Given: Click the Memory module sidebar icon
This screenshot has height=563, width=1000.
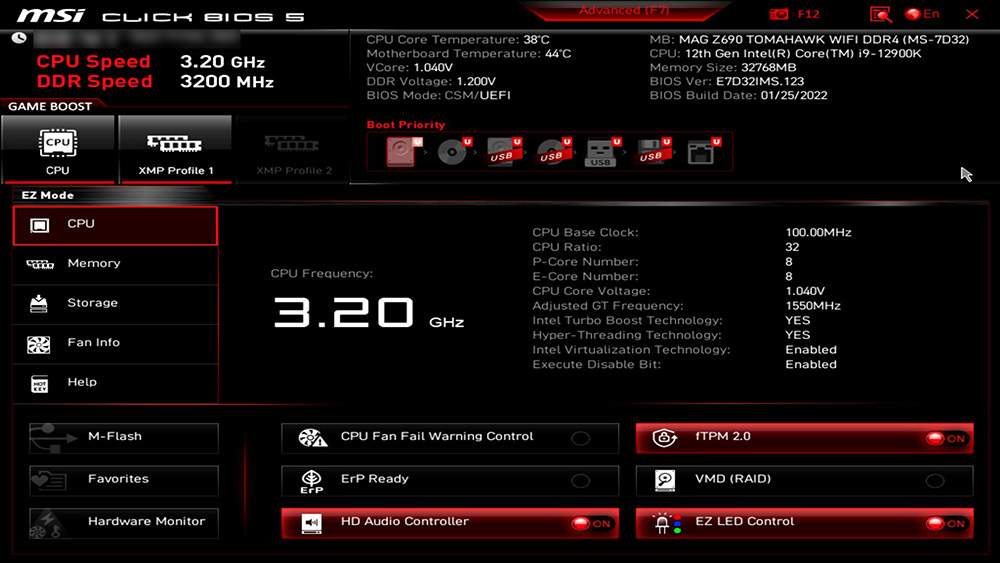Looking at the screenshot, I should click(x=40, y=264).
